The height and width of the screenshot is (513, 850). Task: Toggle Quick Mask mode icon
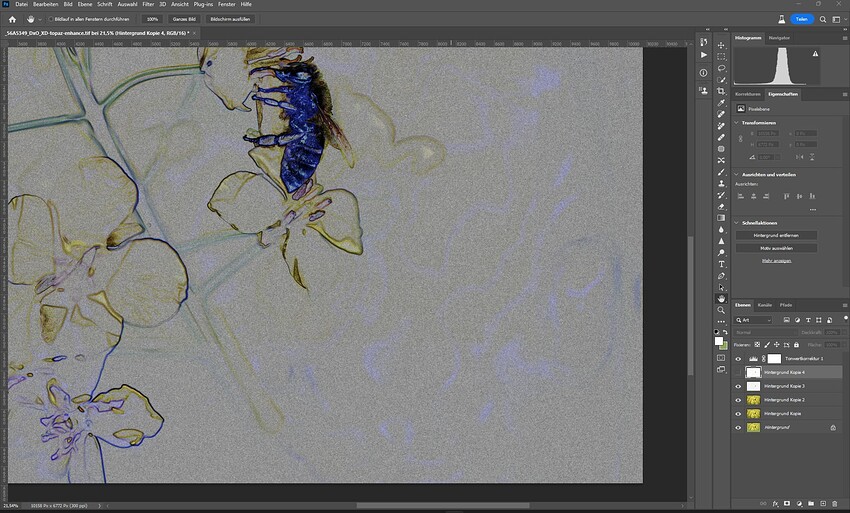[721, 358]
